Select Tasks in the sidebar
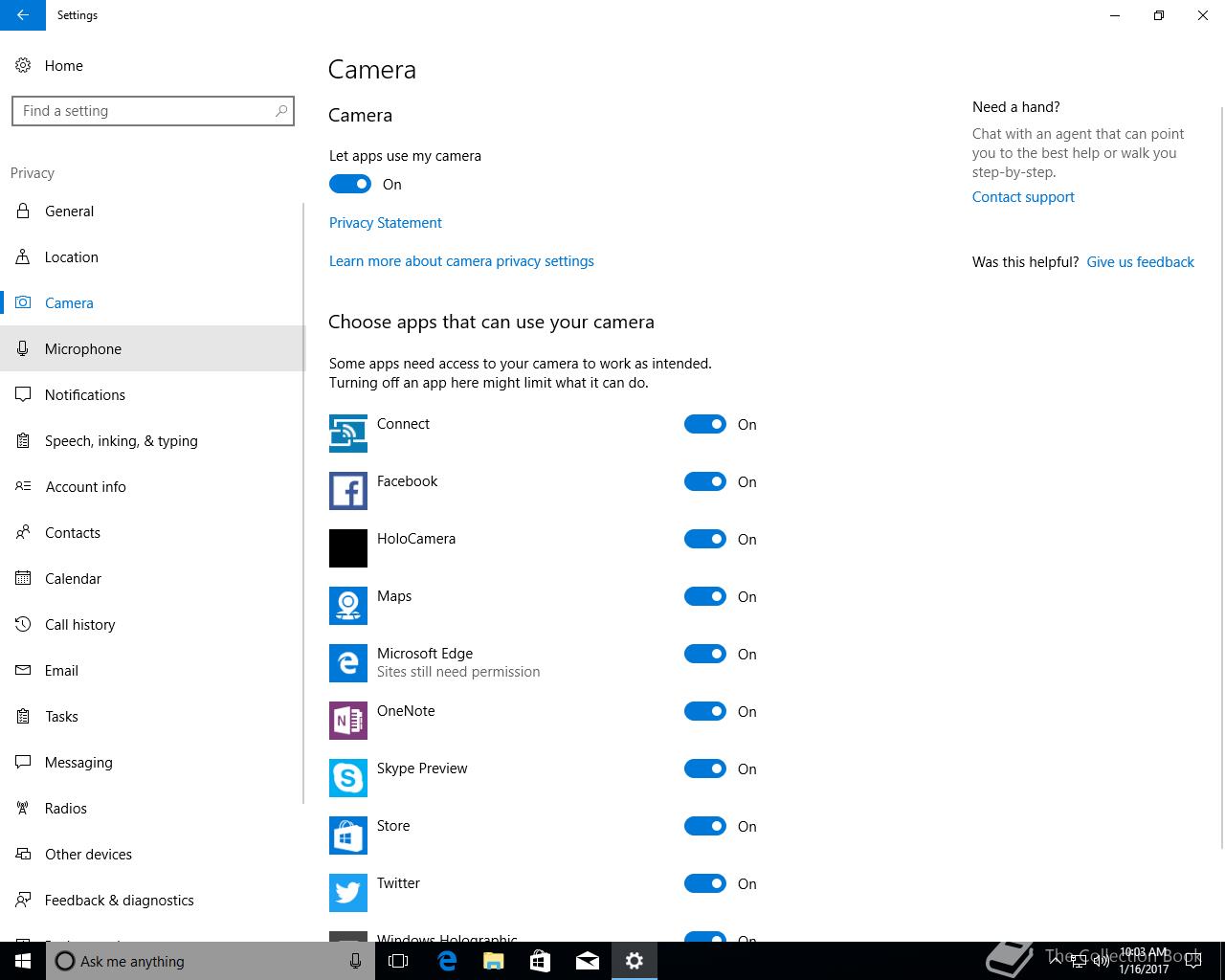The height and width of the screenshot is (980, 1225). pos(152,716)
